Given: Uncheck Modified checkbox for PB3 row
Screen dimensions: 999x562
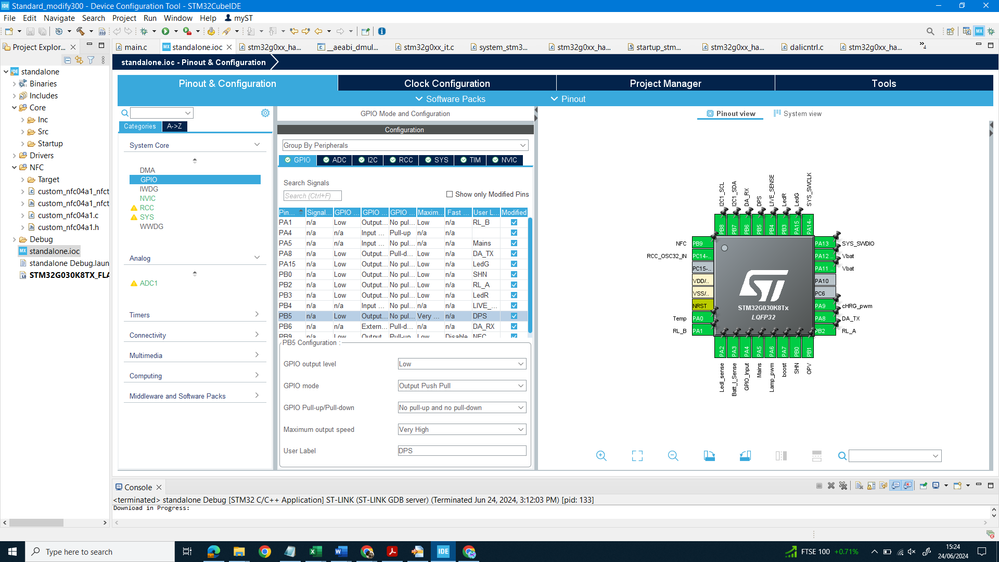Looking at the screenshot, I should click(x=514, y=295).
